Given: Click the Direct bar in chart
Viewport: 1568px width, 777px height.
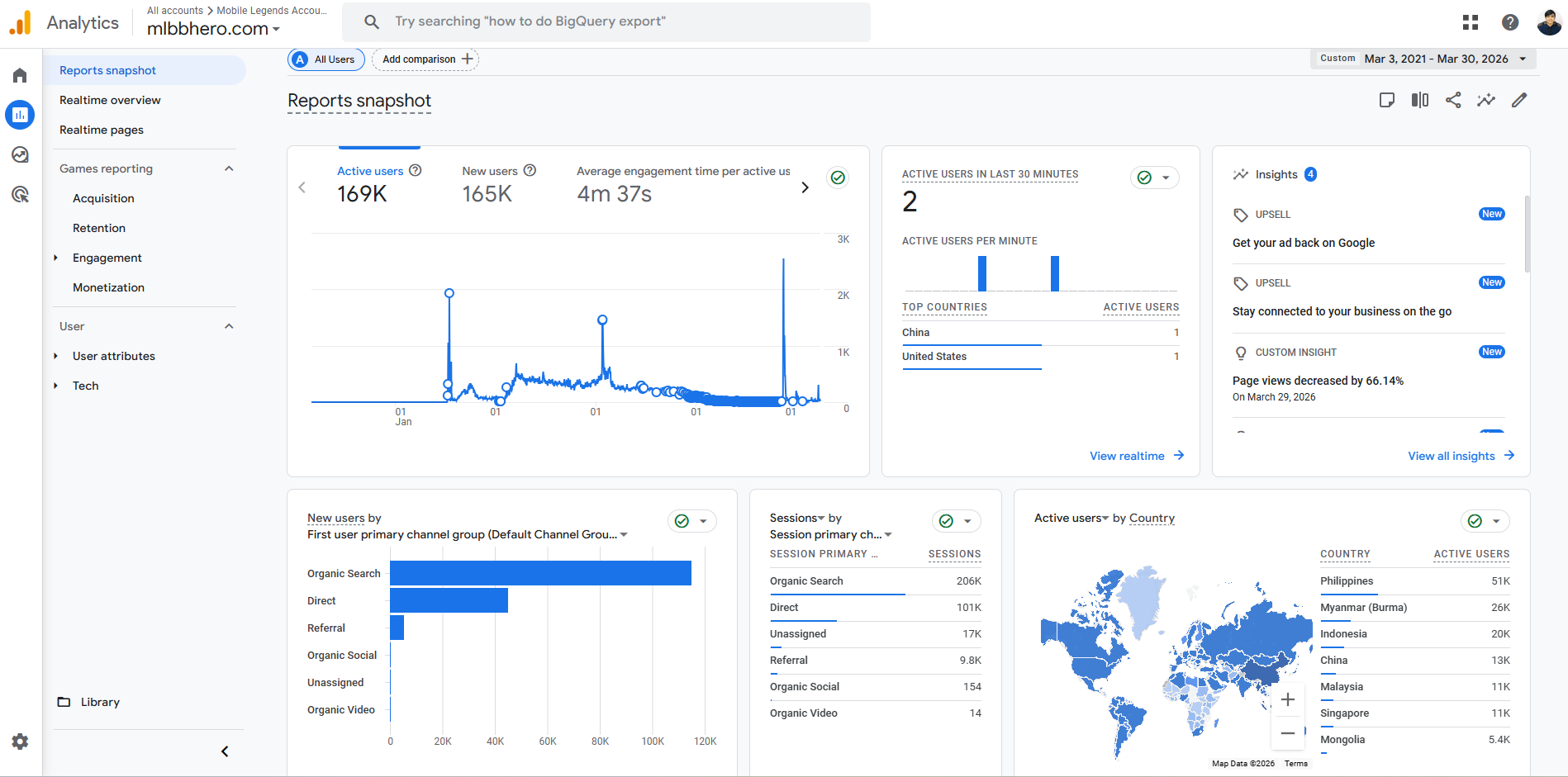Looking at the screenshot, I should point(449,600).
